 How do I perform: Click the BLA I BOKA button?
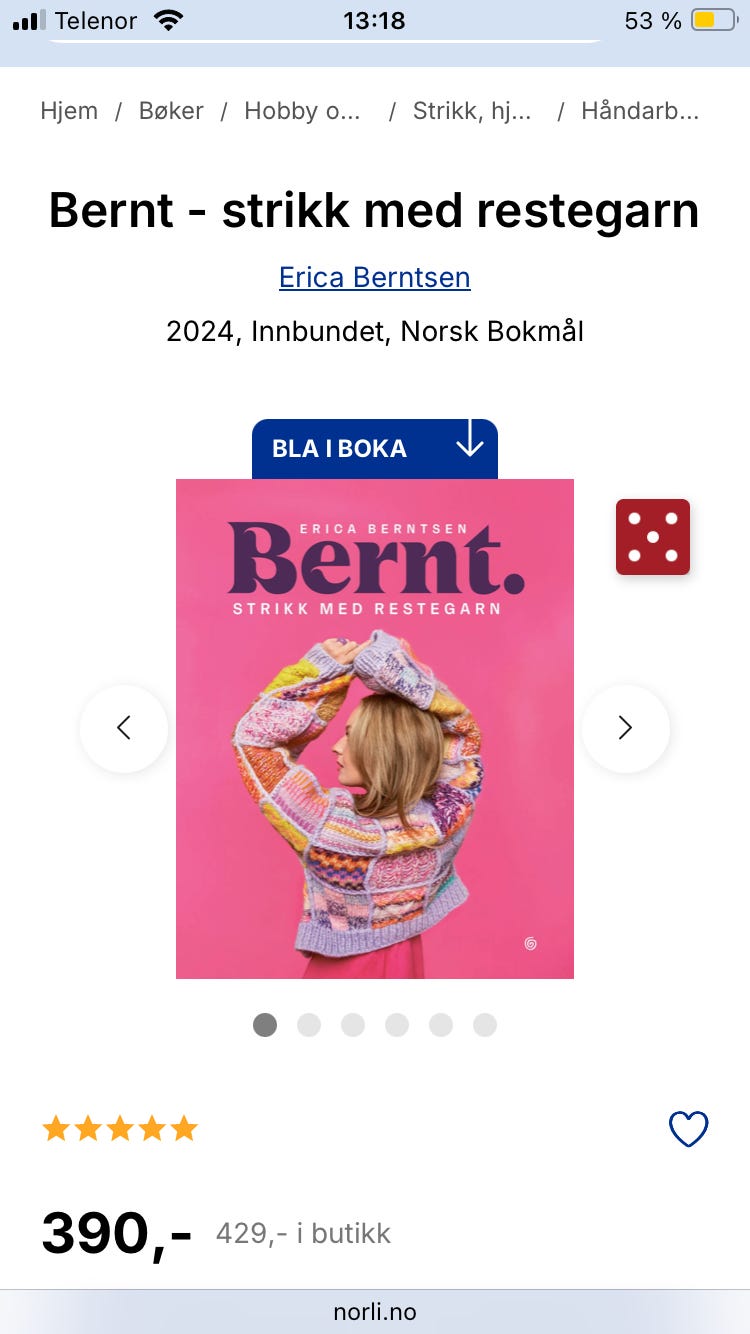point(375,449)
